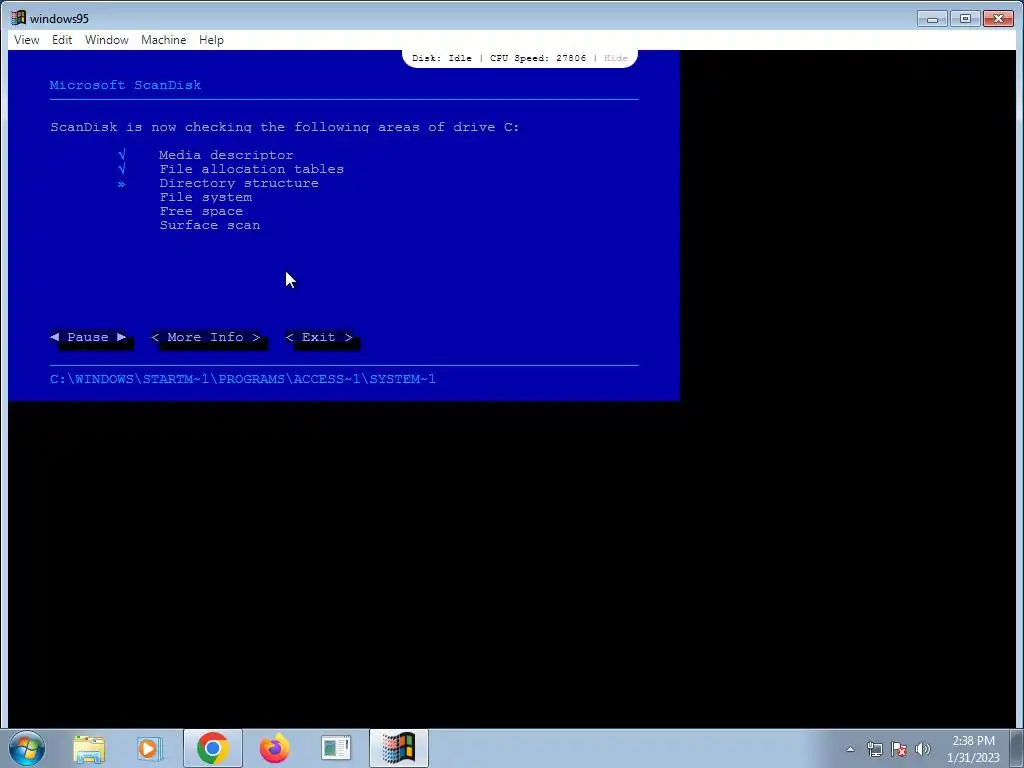The height and width of the screenshot is (768, 1024).
Task: Open the Help menu
Action: [x=211, y=40]
